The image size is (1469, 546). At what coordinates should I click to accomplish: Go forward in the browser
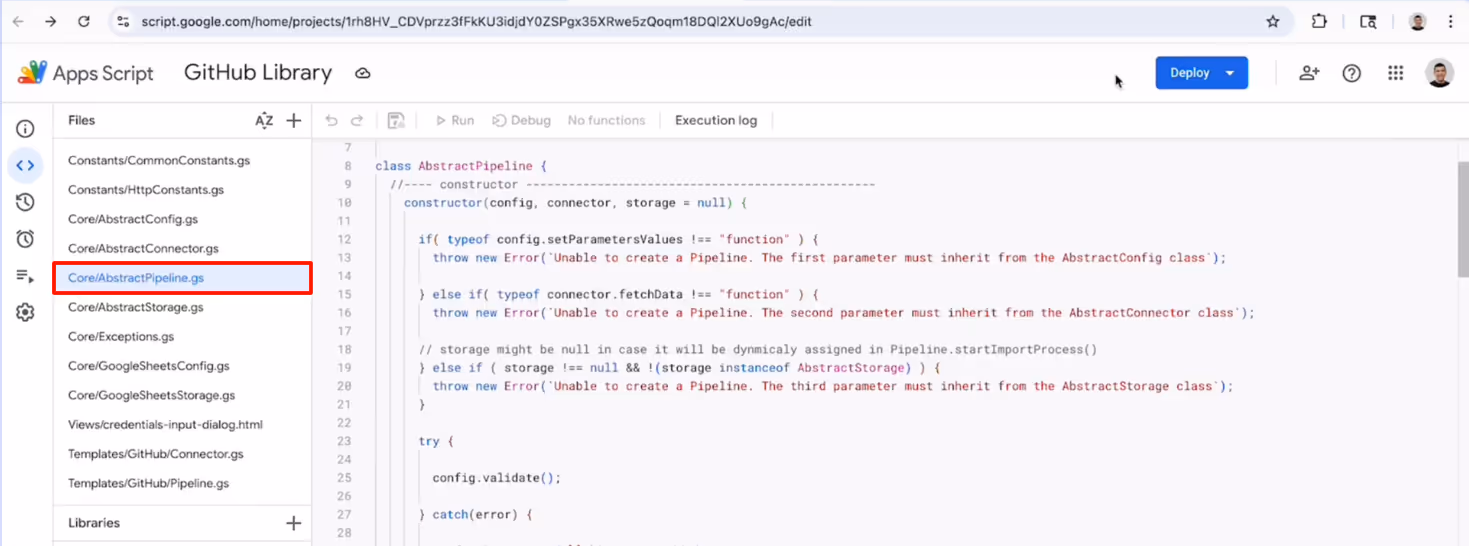[x=51, y=21]
